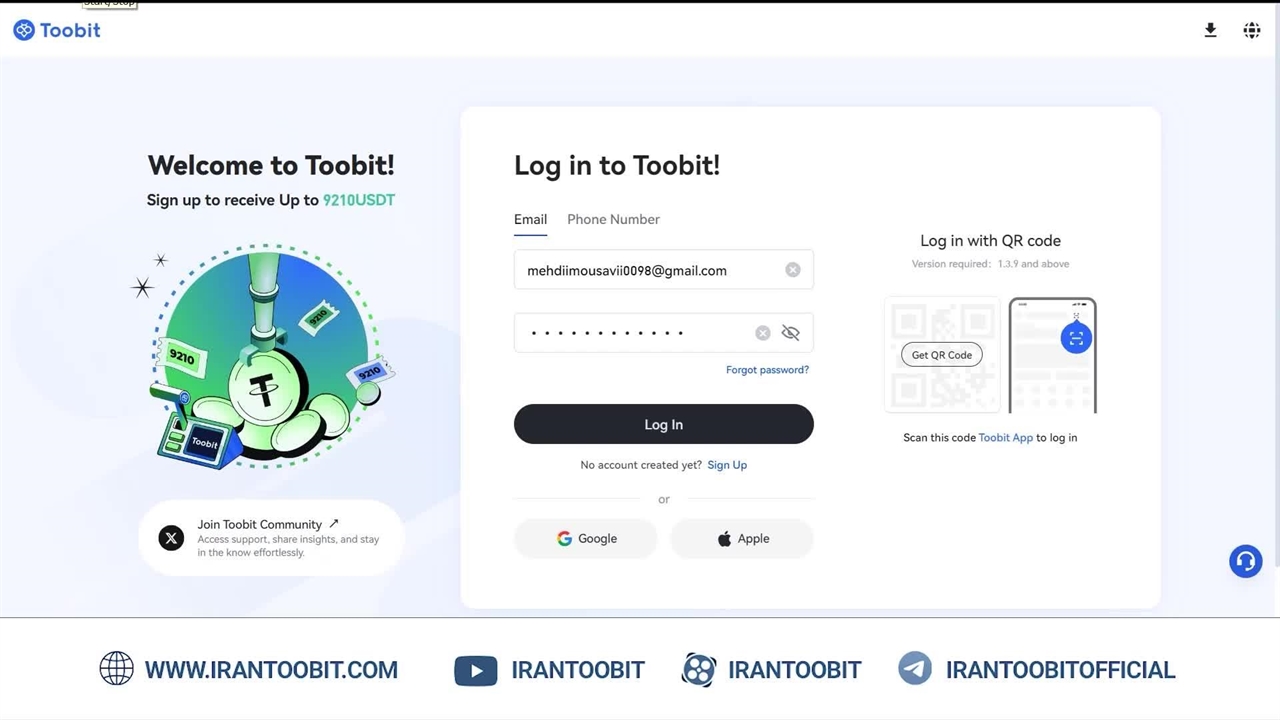Open the customer support headset icon

coord(1246,561)
